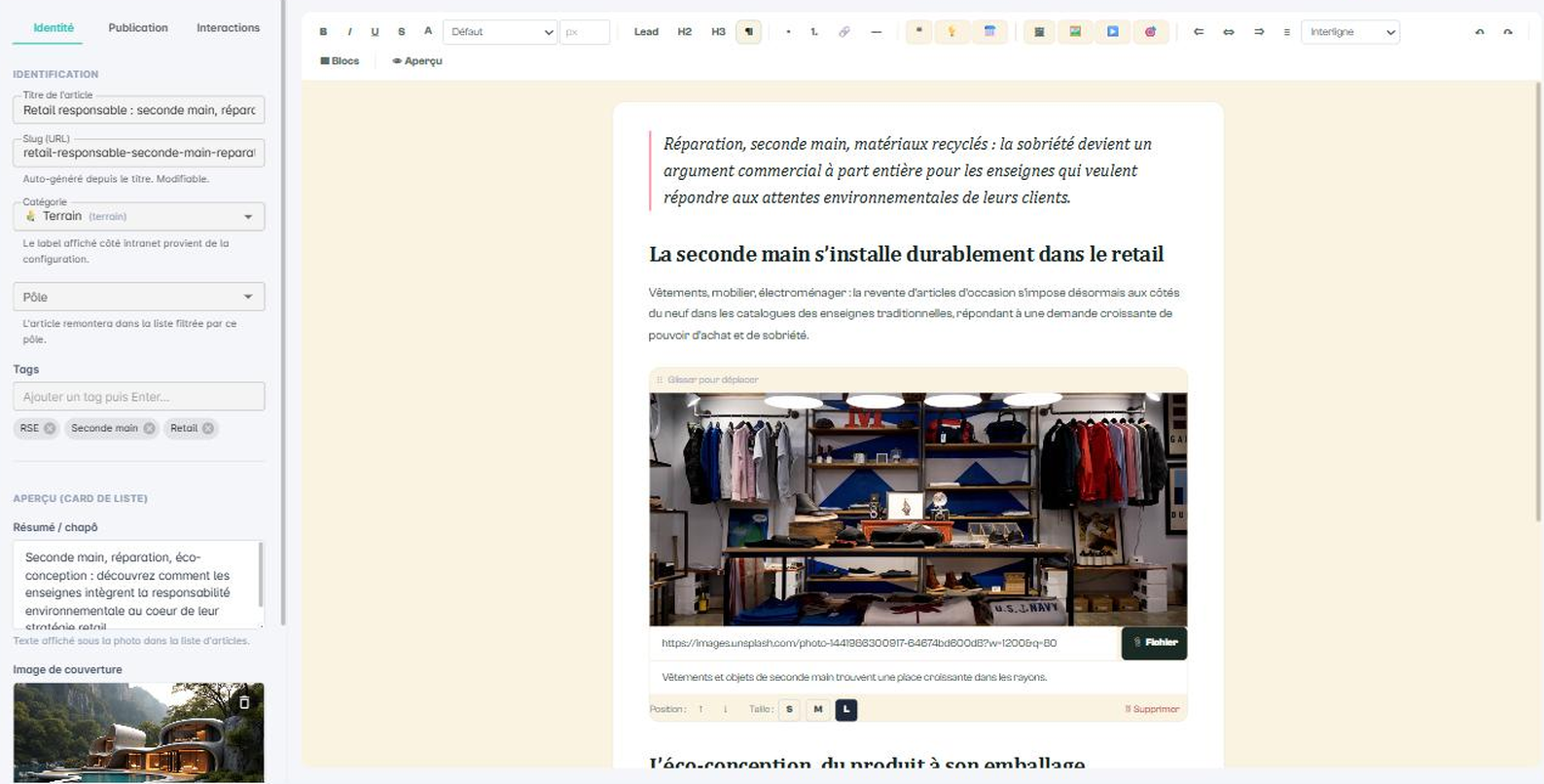Viewport: 1544px width, 784px height.
Task: Click the Slug (URL) field
Action: (x=138, y=153)
